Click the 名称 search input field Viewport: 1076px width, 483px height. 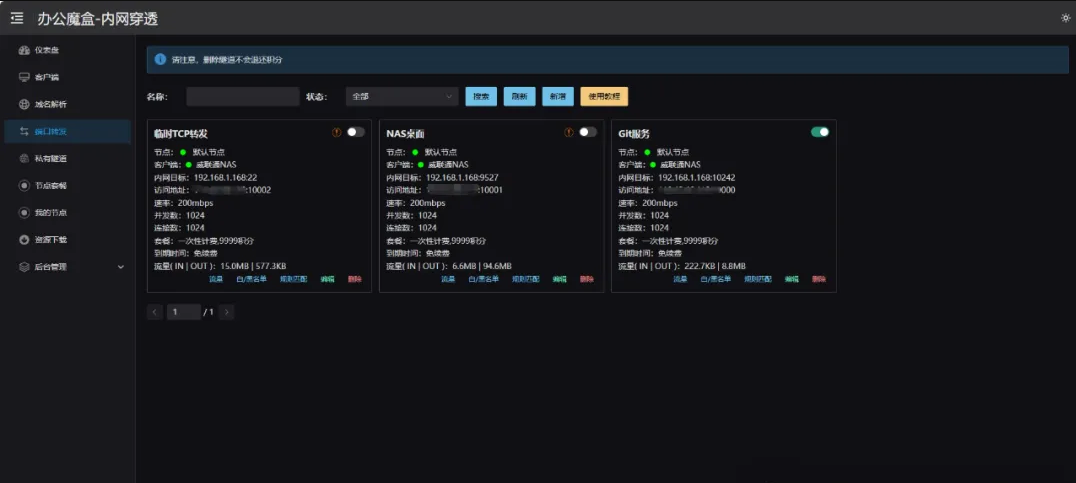(x=242, y=97)
